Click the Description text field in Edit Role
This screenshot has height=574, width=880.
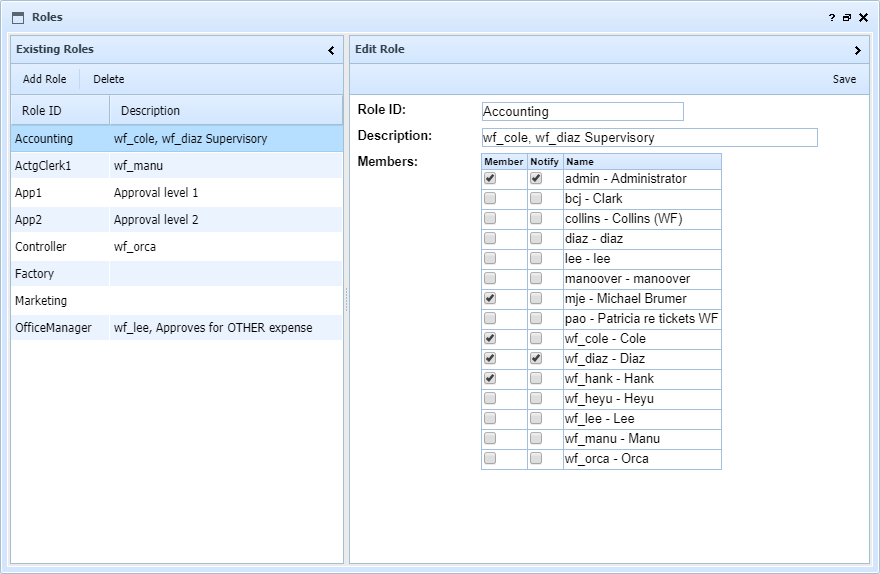click(649, 138)
